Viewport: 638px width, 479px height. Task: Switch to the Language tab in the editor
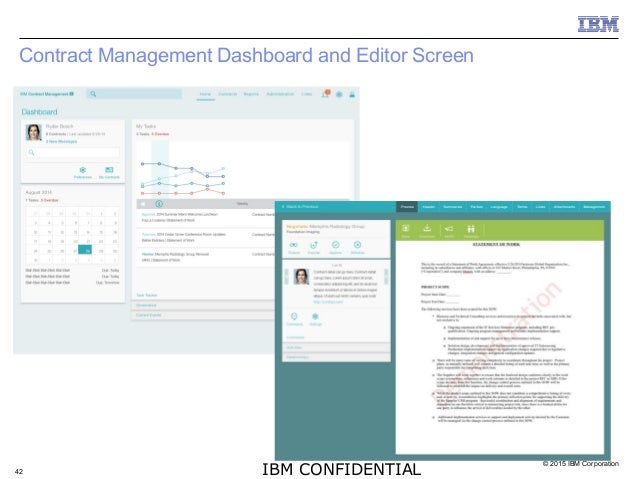click(x=499, y=207)
